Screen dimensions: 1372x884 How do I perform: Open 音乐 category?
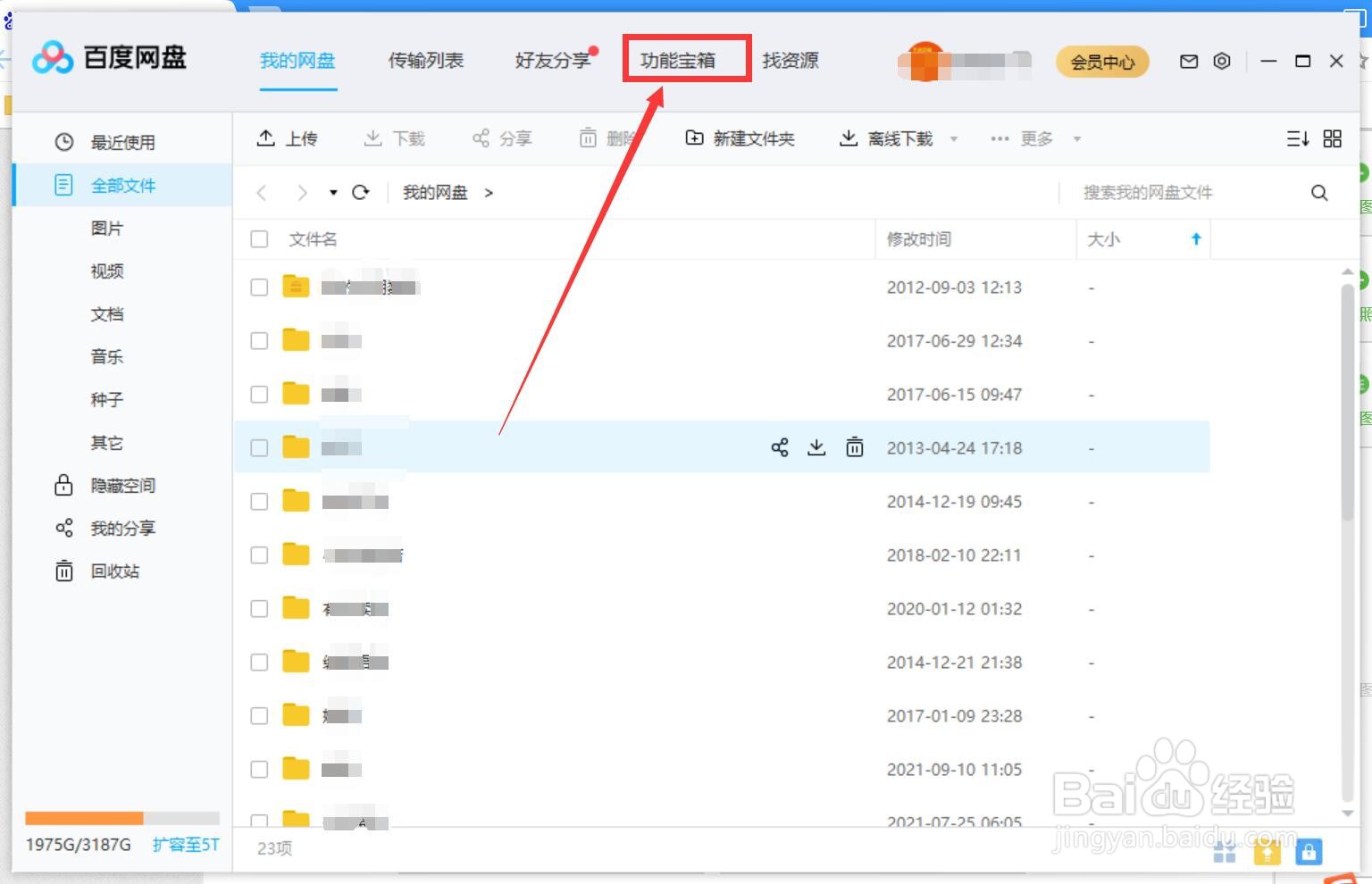coord(106,357)
